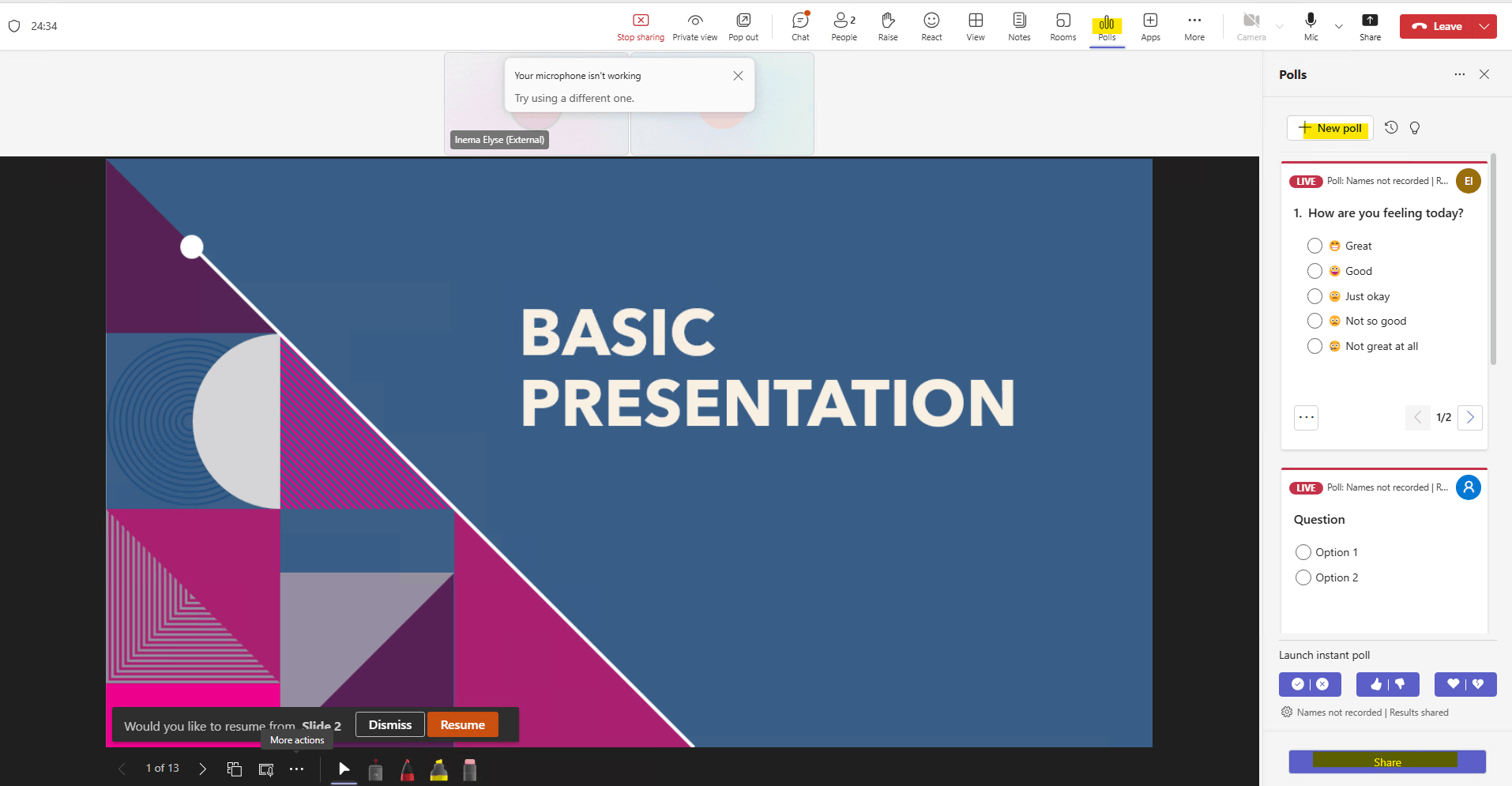This screenshot has width=1512, height=786.
Task: Select the yellow highlighter tool
Action: [438, 770]
